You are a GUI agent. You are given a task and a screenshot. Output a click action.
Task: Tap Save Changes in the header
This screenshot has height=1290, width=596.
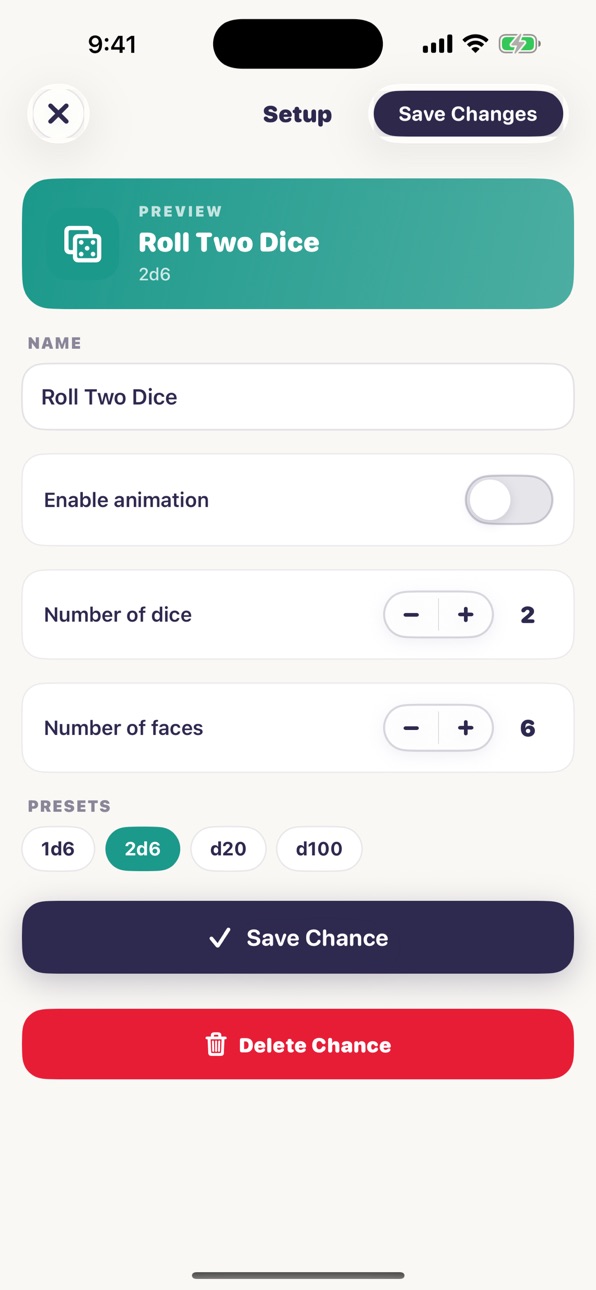tap(468, 114)
